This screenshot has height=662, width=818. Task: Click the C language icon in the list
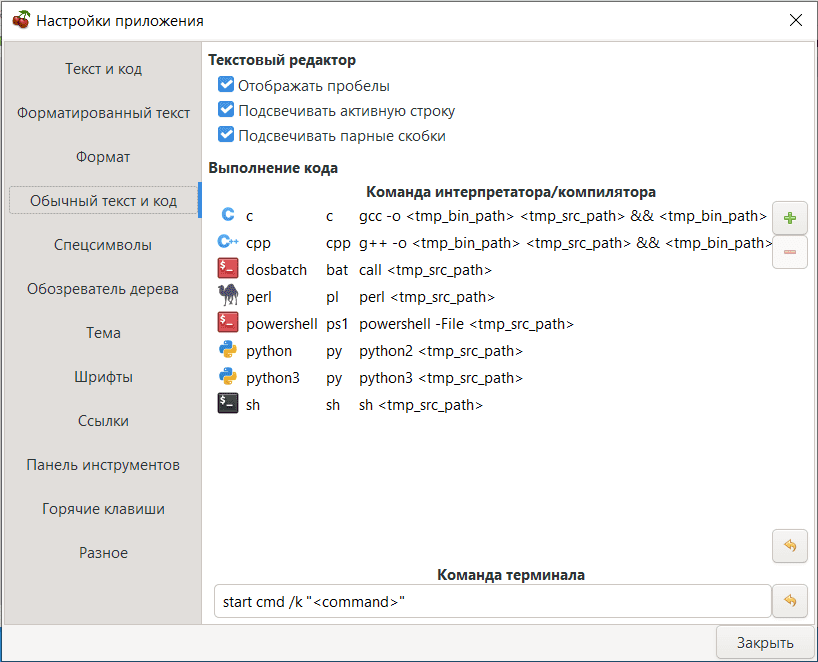pos(228,215)
